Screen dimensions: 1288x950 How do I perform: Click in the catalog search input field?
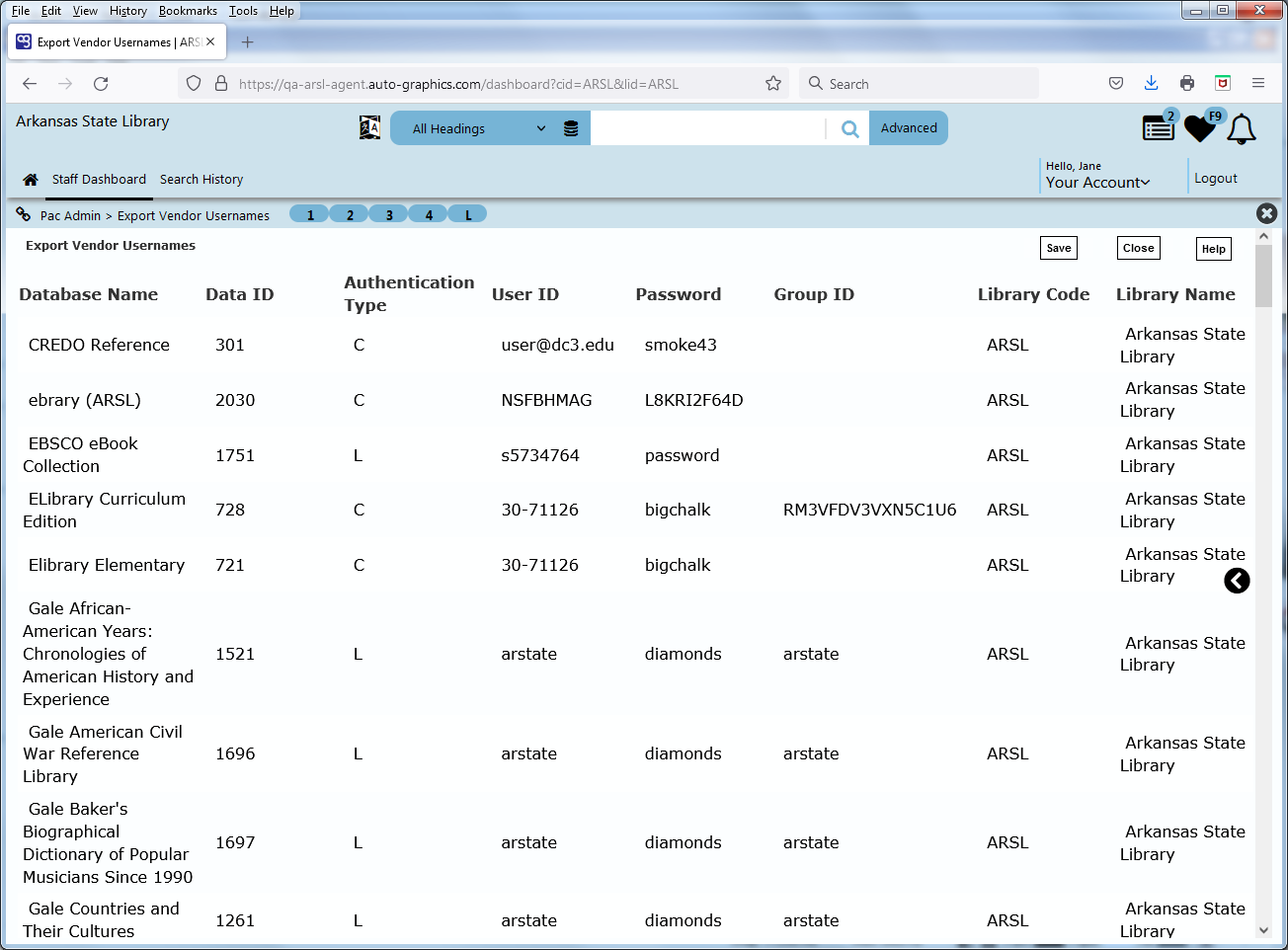click(707, 128)
